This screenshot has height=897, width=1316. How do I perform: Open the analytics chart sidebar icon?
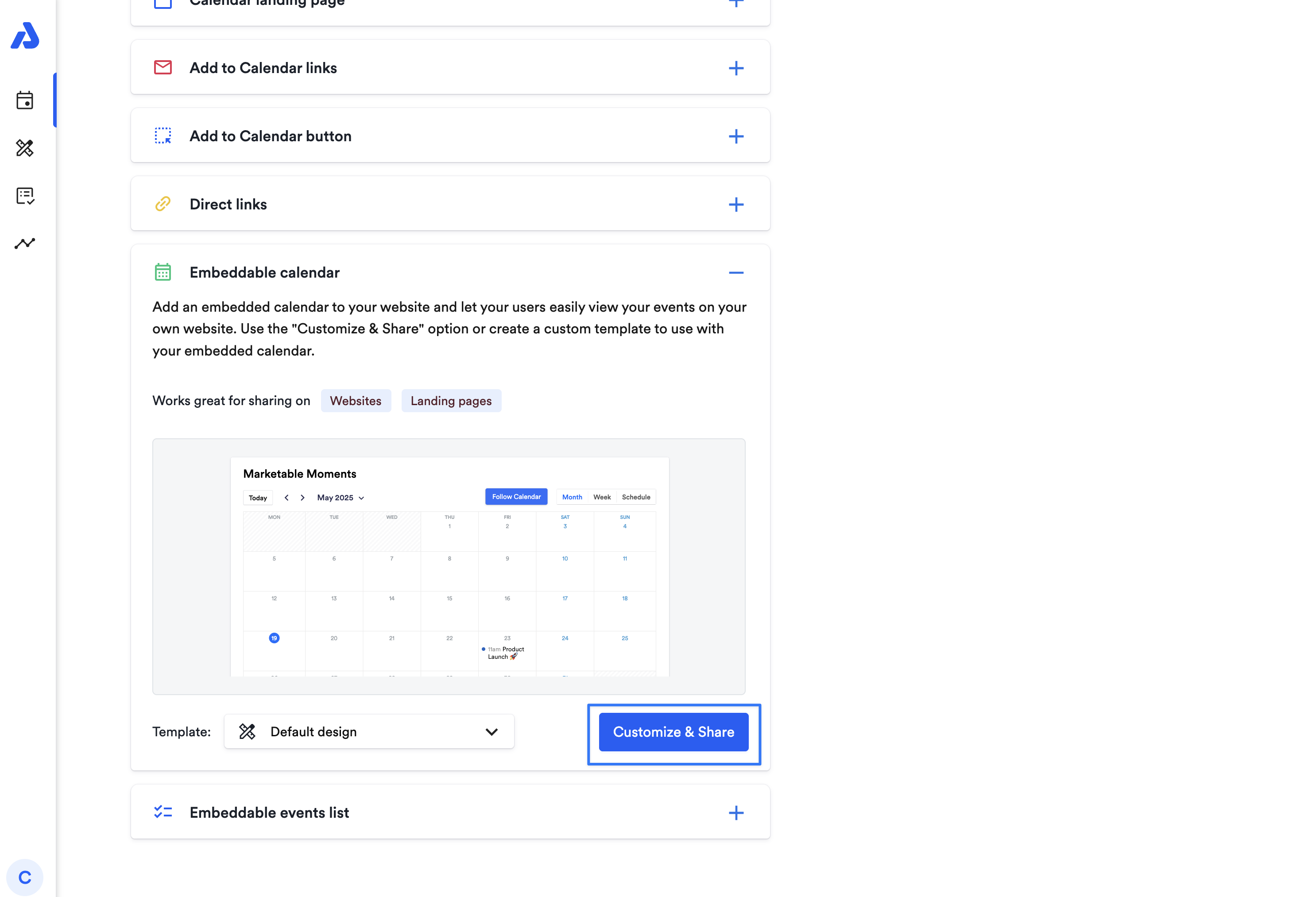pyautogui.click(x=25, y=244)
